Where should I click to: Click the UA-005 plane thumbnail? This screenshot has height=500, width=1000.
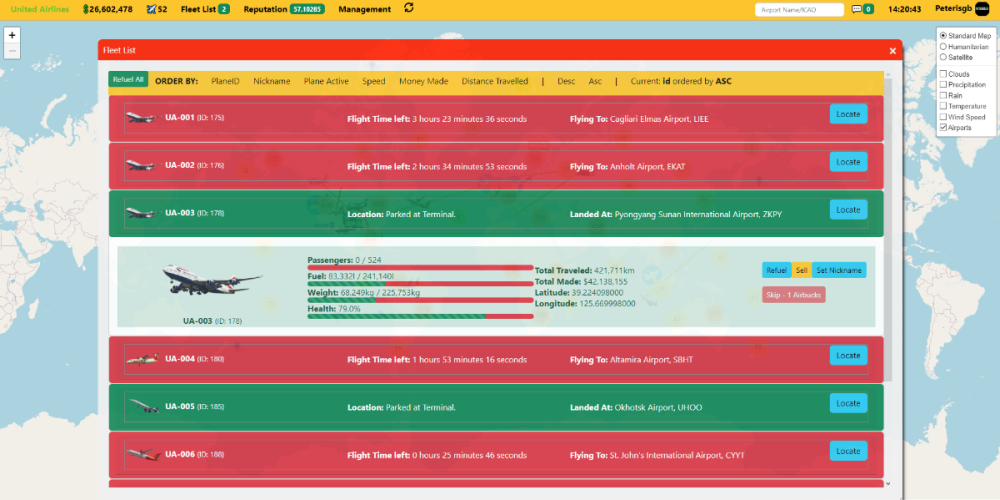pyautogui.click(x=141, y=407)
